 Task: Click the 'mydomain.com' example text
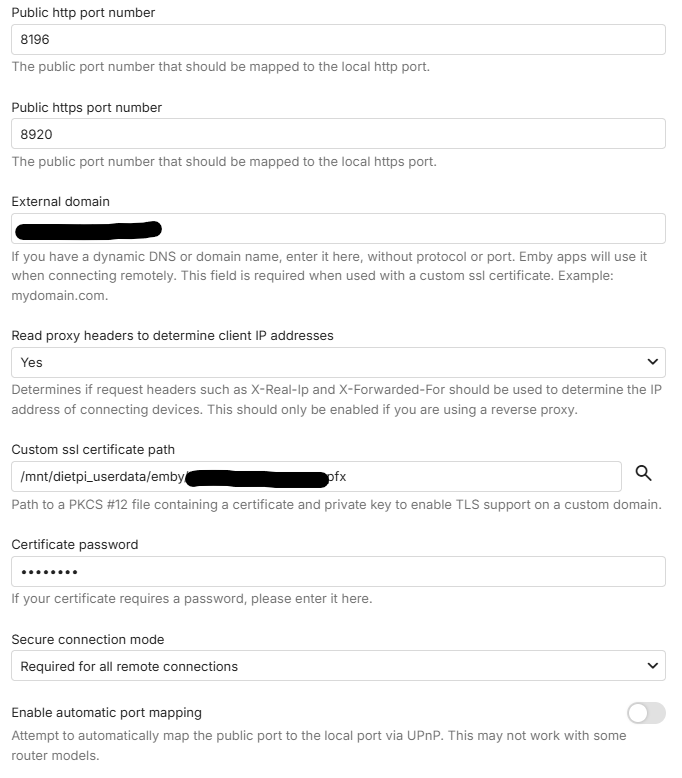click(x=58, y=296)
